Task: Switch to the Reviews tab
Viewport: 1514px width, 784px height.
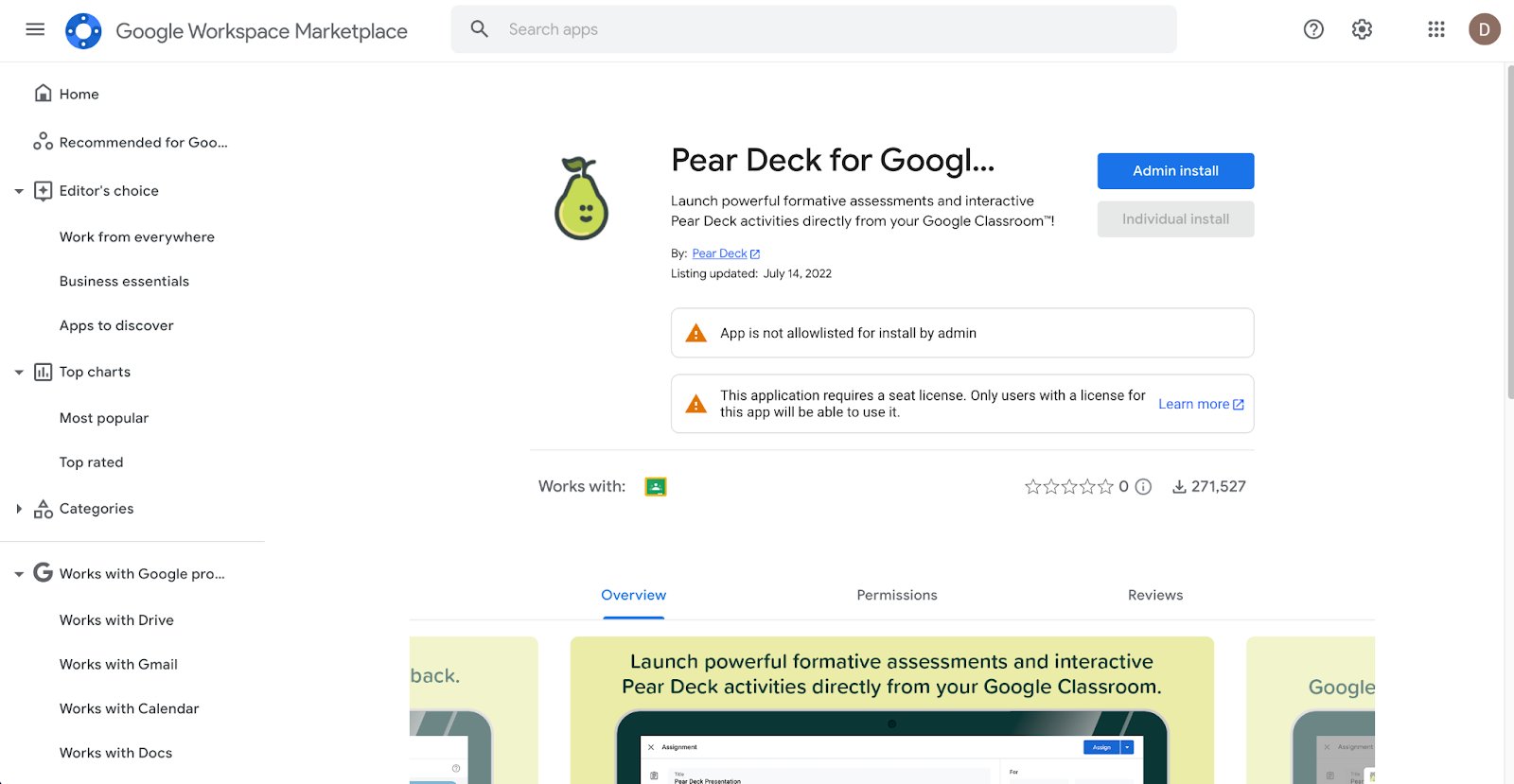Action: (x=1155, y=595)
